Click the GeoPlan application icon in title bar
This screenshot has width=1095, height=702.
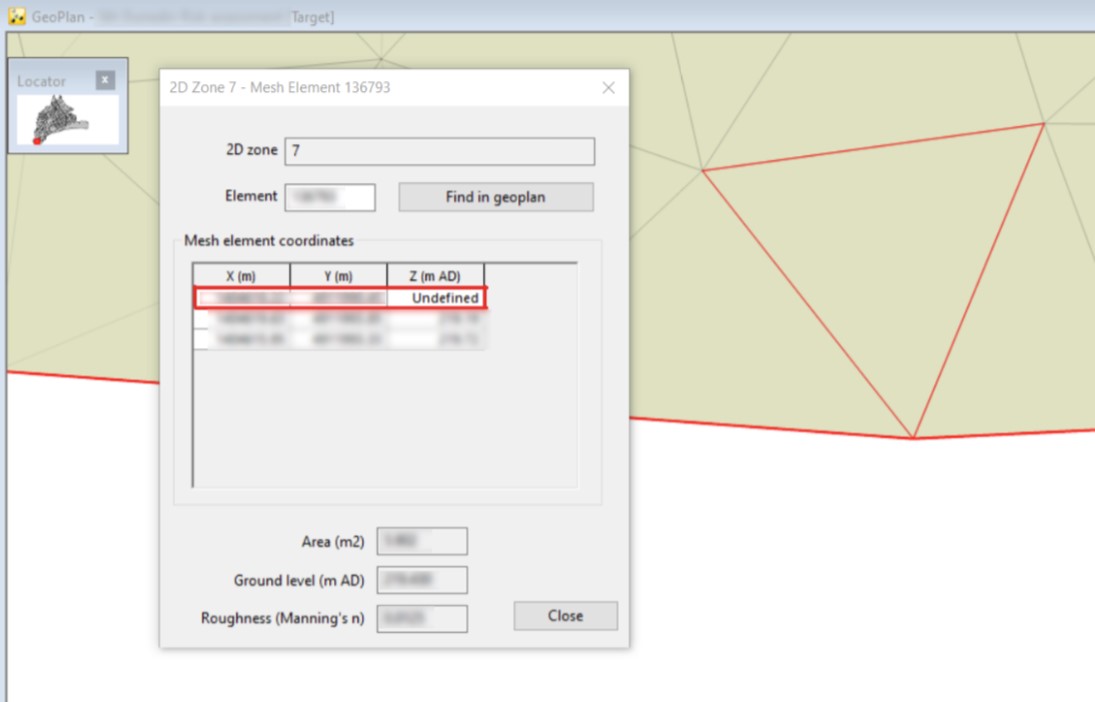tap(14, 15)
